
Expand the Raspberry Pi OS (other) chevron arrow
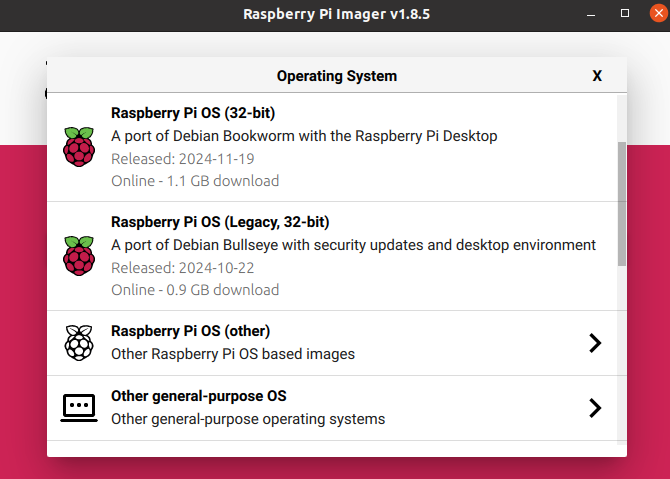pos(595,343)
